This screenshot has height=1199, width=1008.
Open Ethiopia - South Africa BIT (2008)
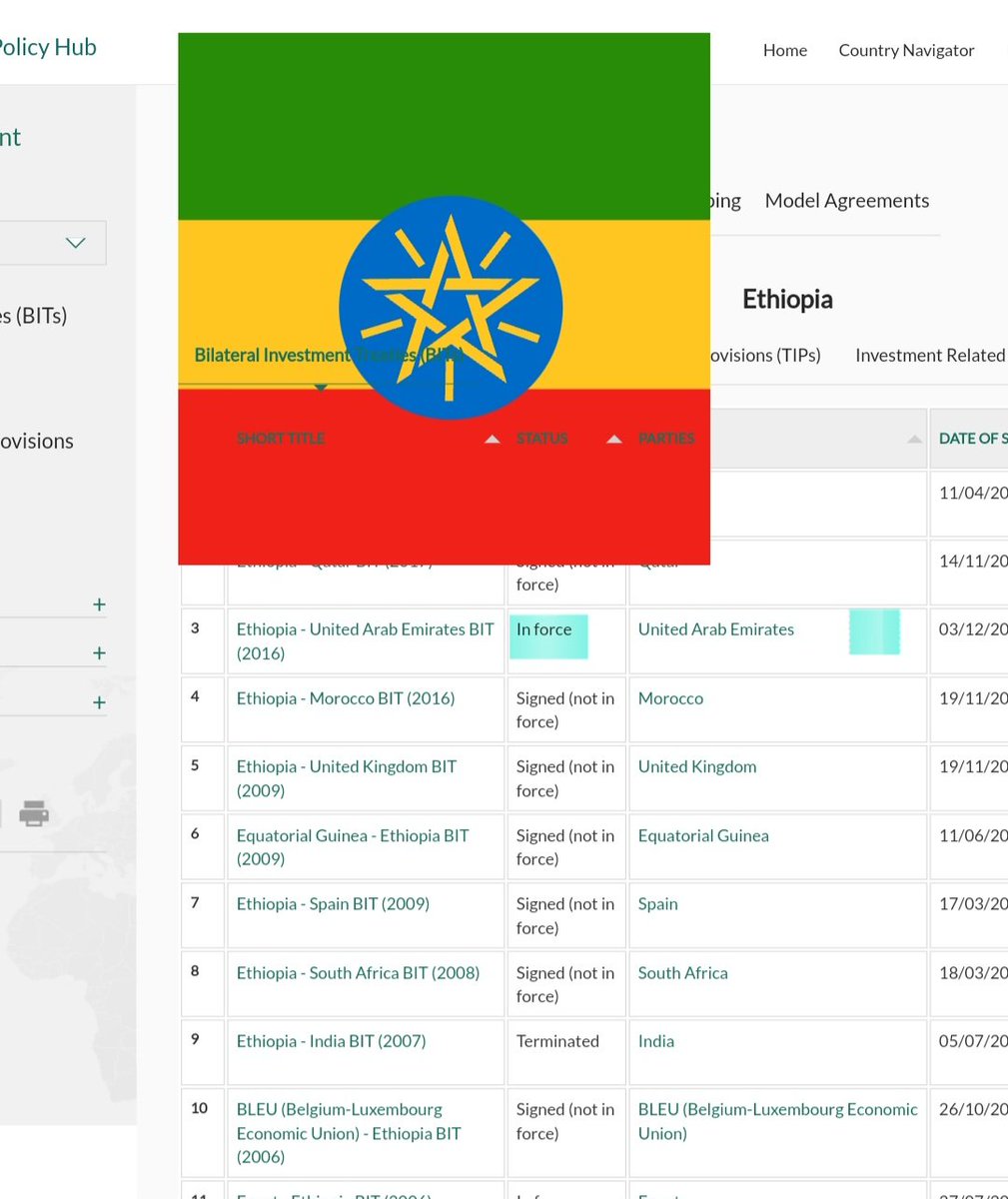pos(358,973)
